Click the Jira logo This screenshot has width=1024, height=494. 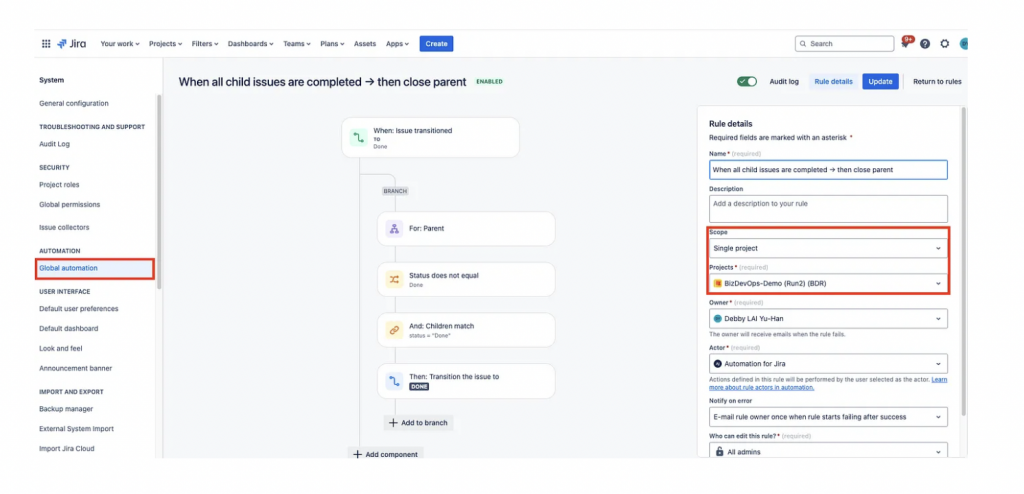click(71, 44)
